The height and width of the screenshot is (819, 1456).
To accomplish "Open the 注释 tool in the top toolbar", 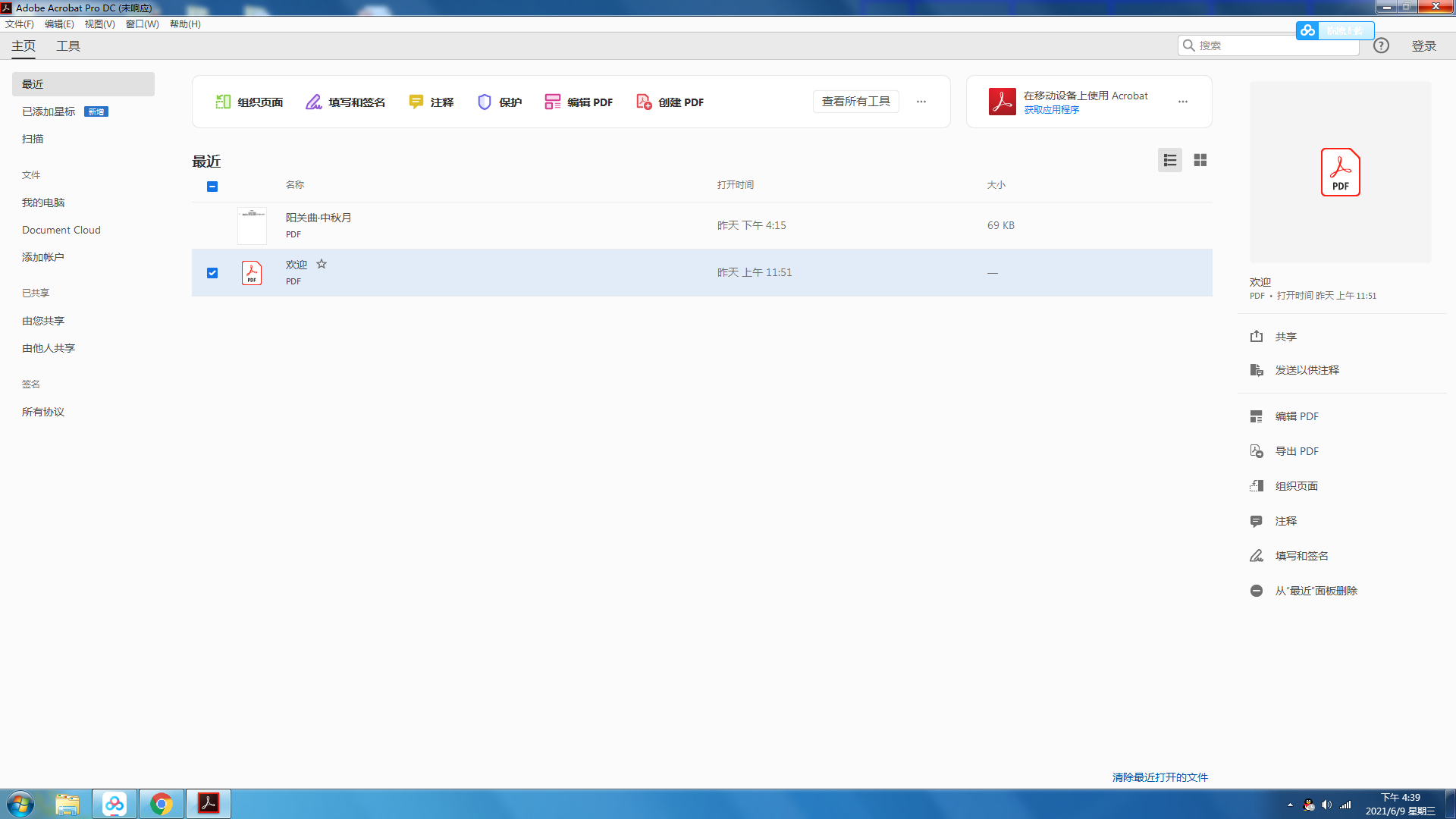I will [431, 102].
